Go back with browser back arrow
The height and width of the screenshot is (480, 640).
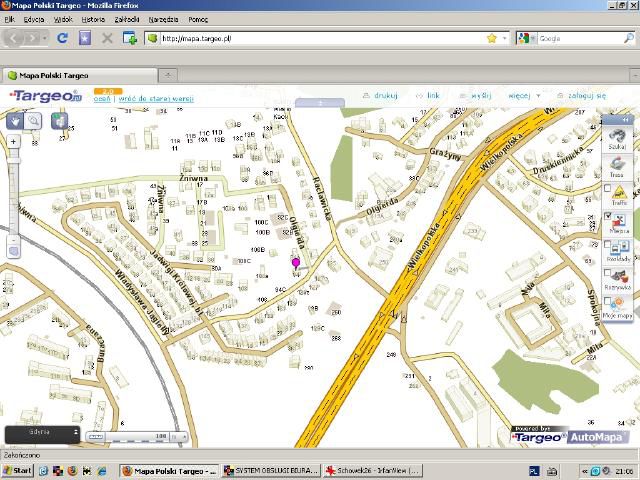[13, 38]
